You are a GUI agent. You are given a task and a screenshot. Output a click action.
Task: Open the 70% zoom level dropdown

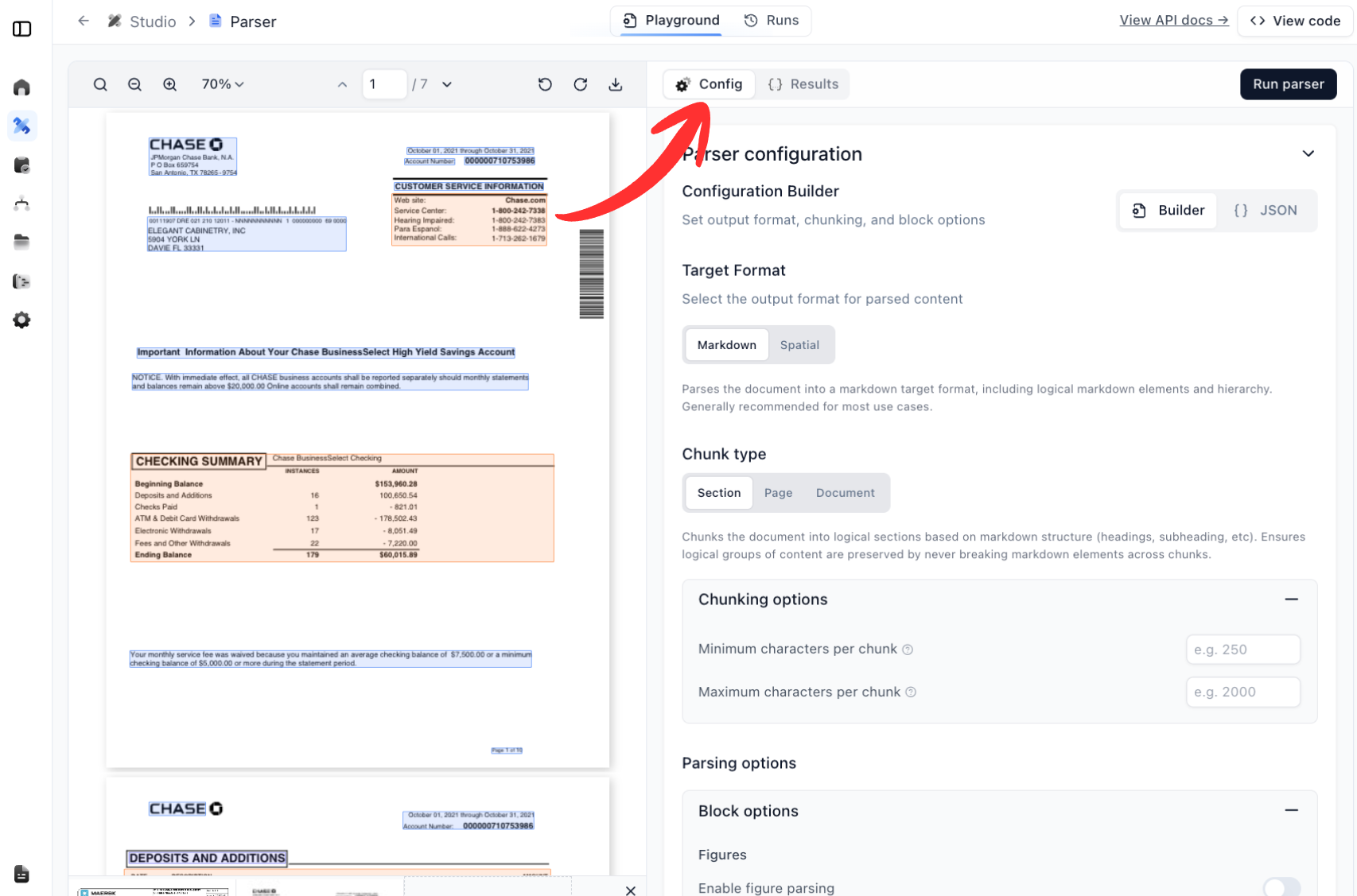coord(222,84)
